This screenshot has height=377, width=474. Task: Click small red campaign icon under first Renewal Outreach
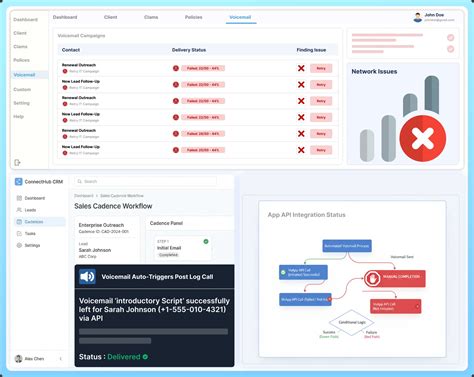pyautogui.click(x=65, y=71)
